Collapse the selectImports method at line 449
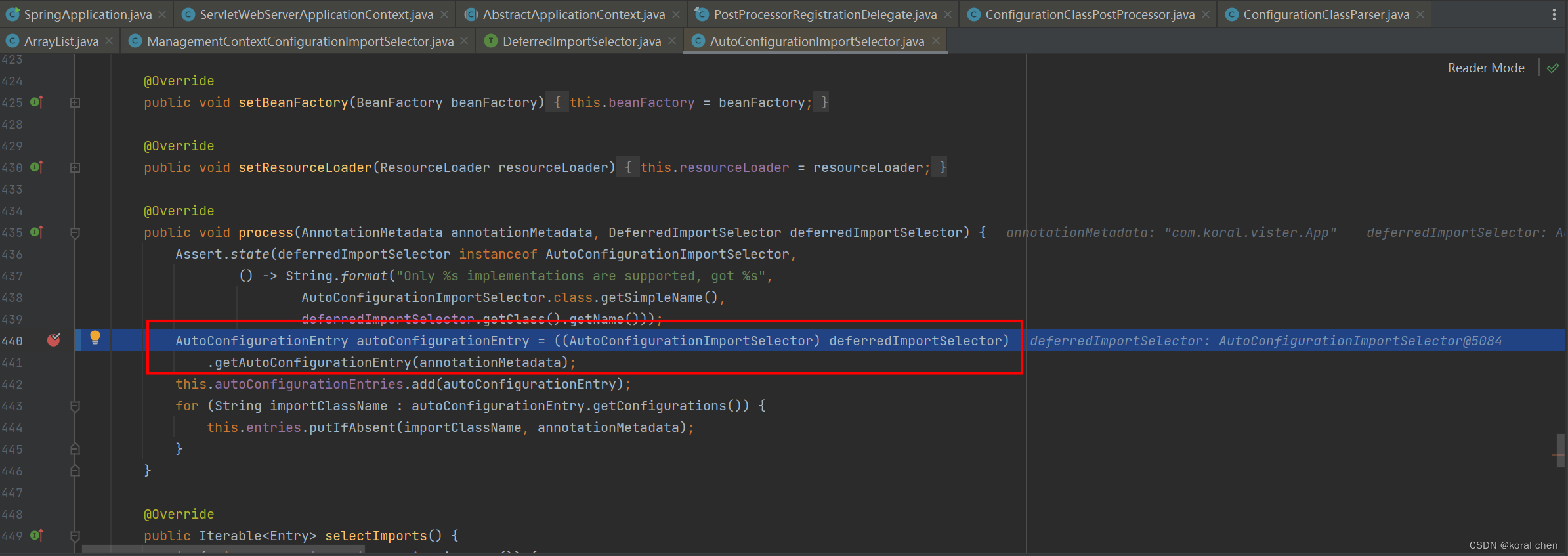Viewport: 1568px width, 556px height. coord(75,536)
